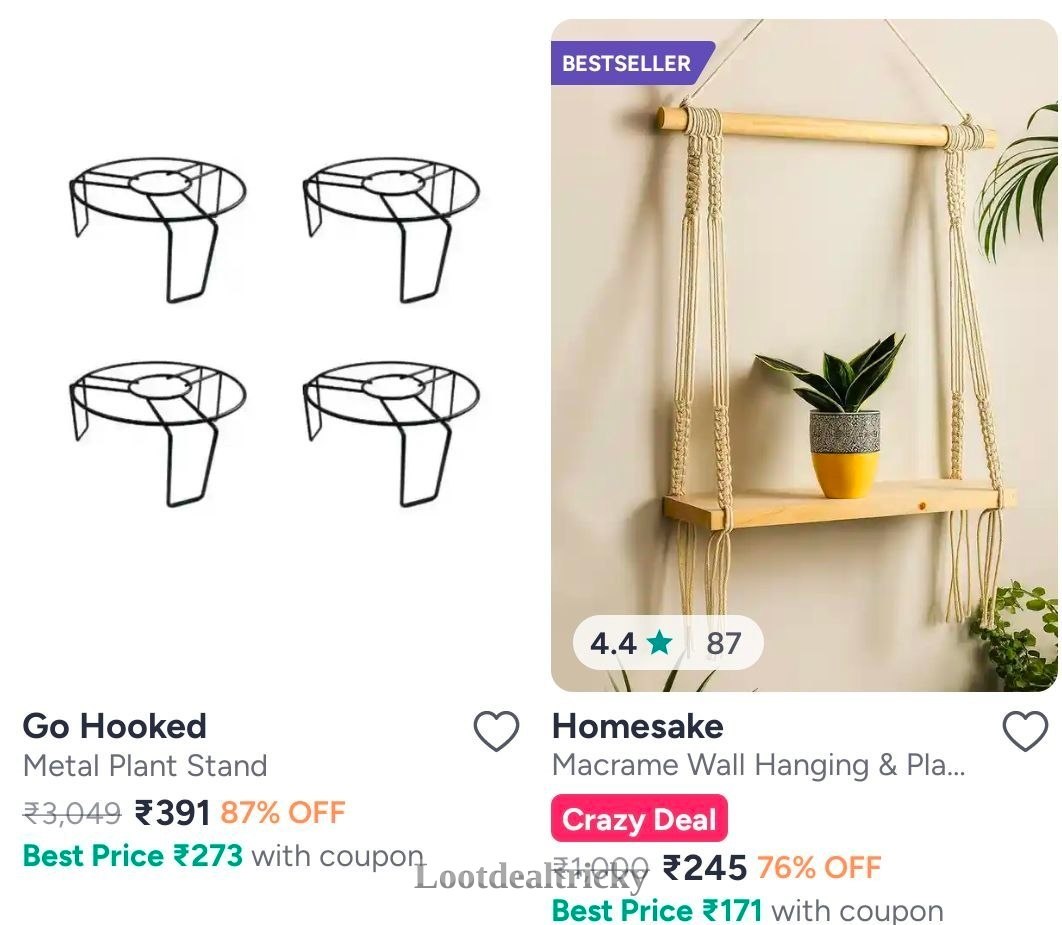
Task: Open the Metal Plant Stand product image
Action: 274,332
